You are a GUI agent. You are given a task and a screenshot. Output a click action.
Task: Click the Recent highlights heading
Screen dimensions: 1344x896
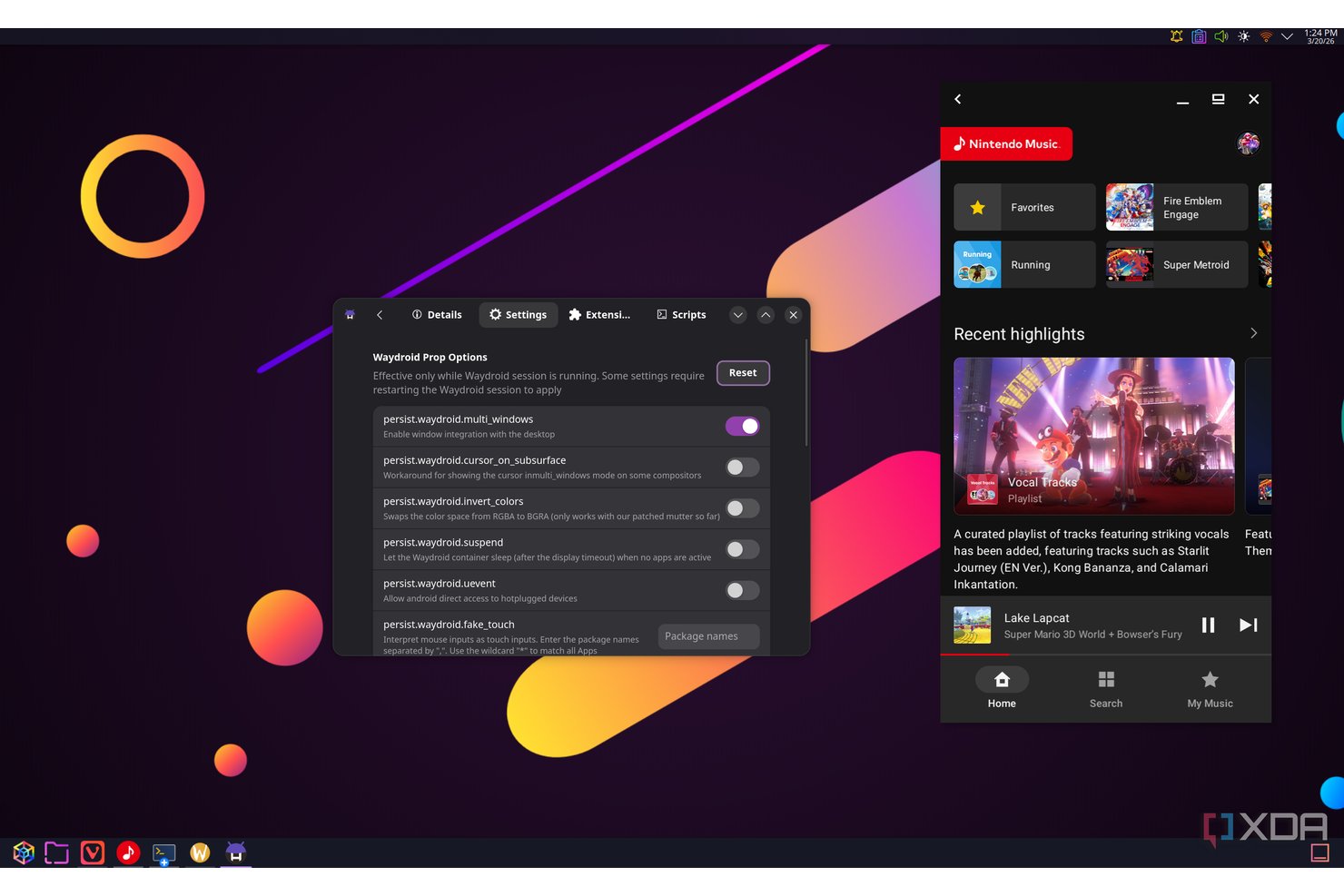tap(1019, 334)
